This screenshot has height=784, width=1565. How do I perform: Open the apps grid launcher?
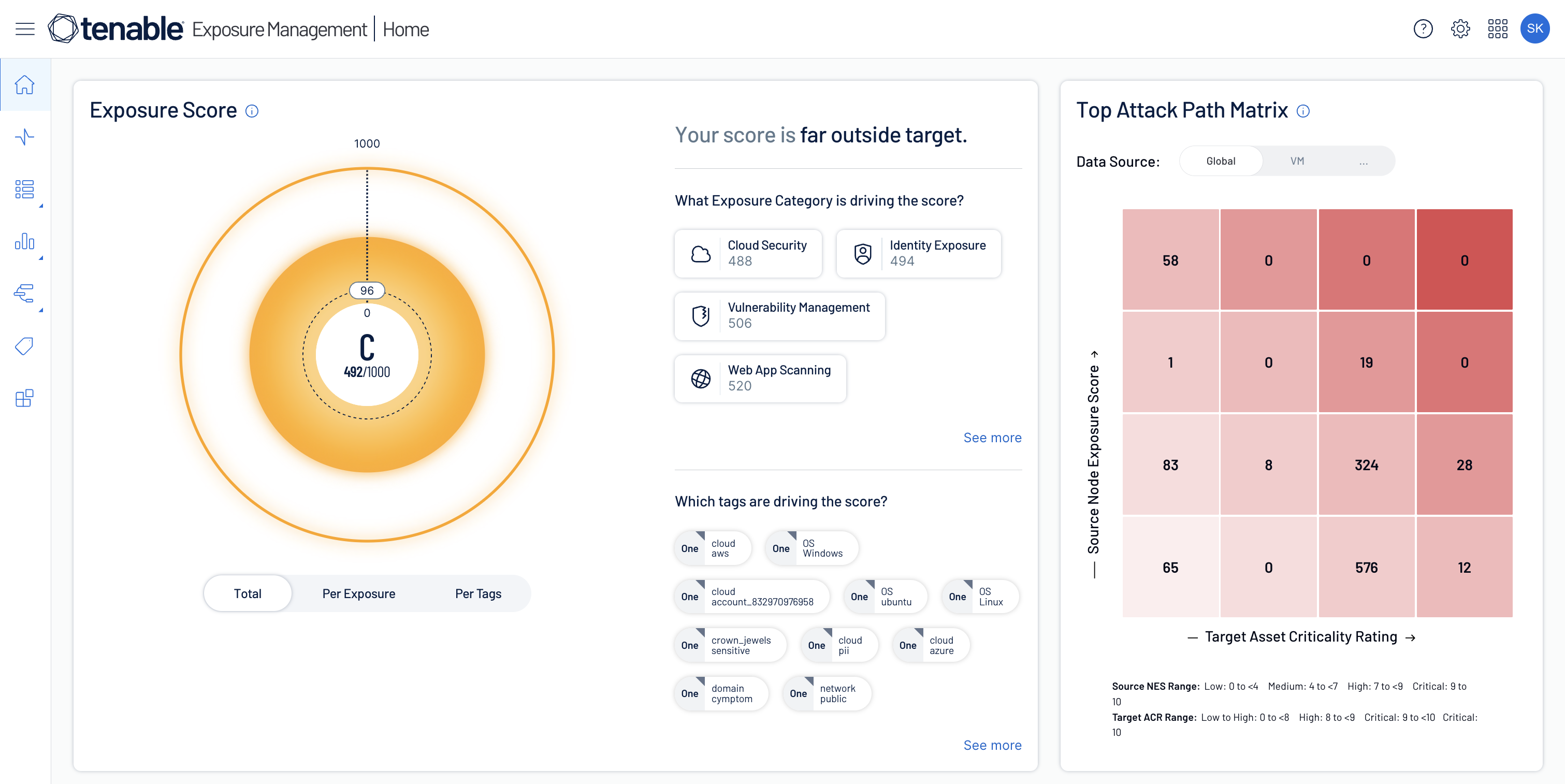point(1497,28)
